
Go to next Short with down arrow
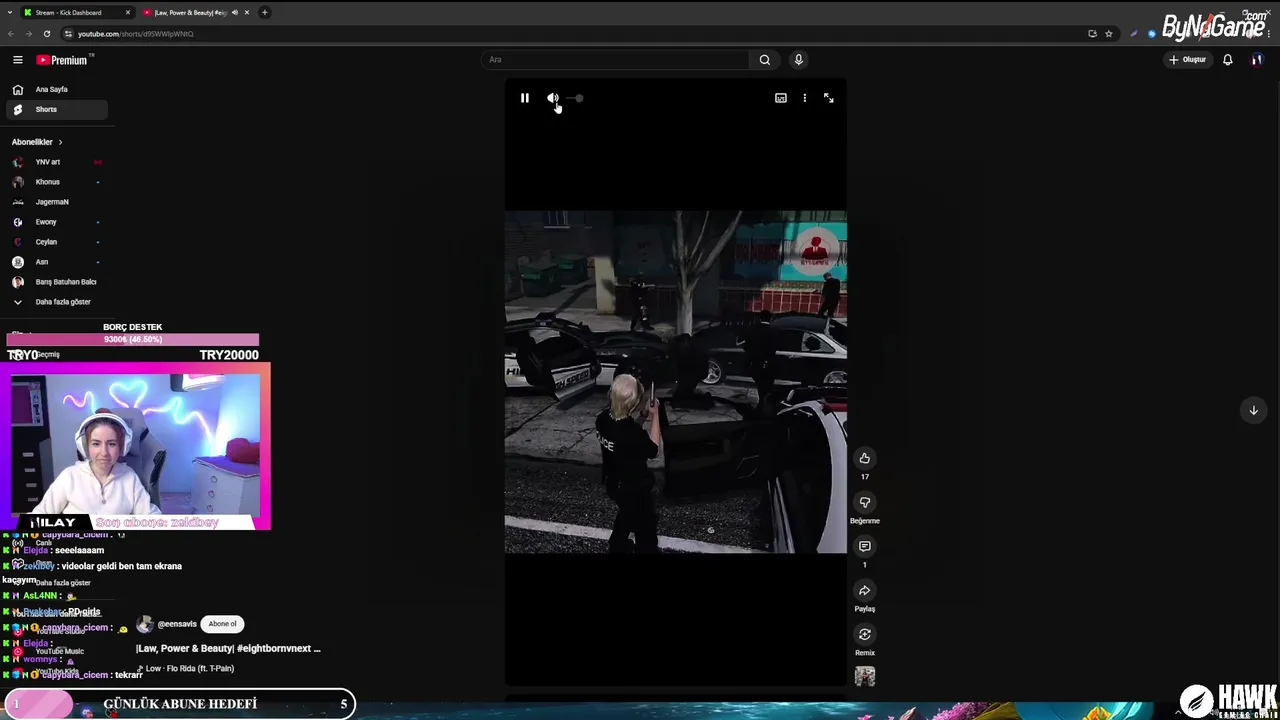pyautogui.click(x=1253, y=410)
